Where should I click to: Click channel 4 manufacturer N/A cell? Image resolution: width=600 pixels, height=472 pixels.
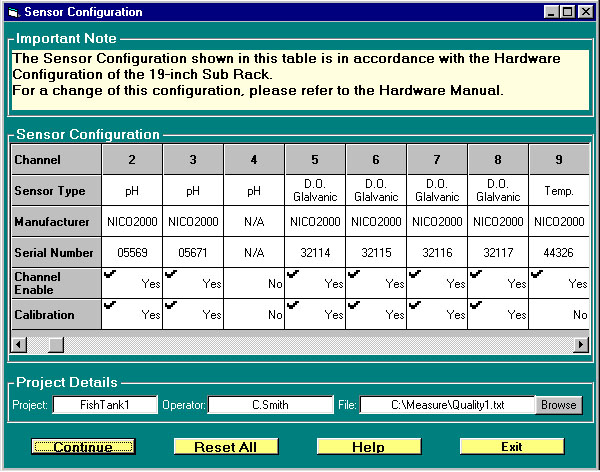point(254,221)
